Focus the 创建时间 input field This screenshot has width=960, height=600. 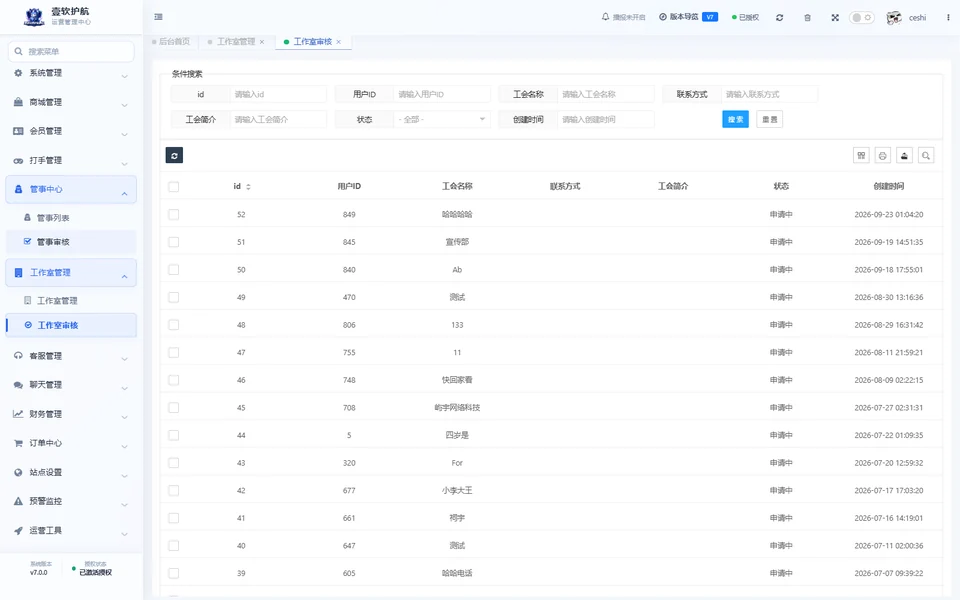(606, 119)
